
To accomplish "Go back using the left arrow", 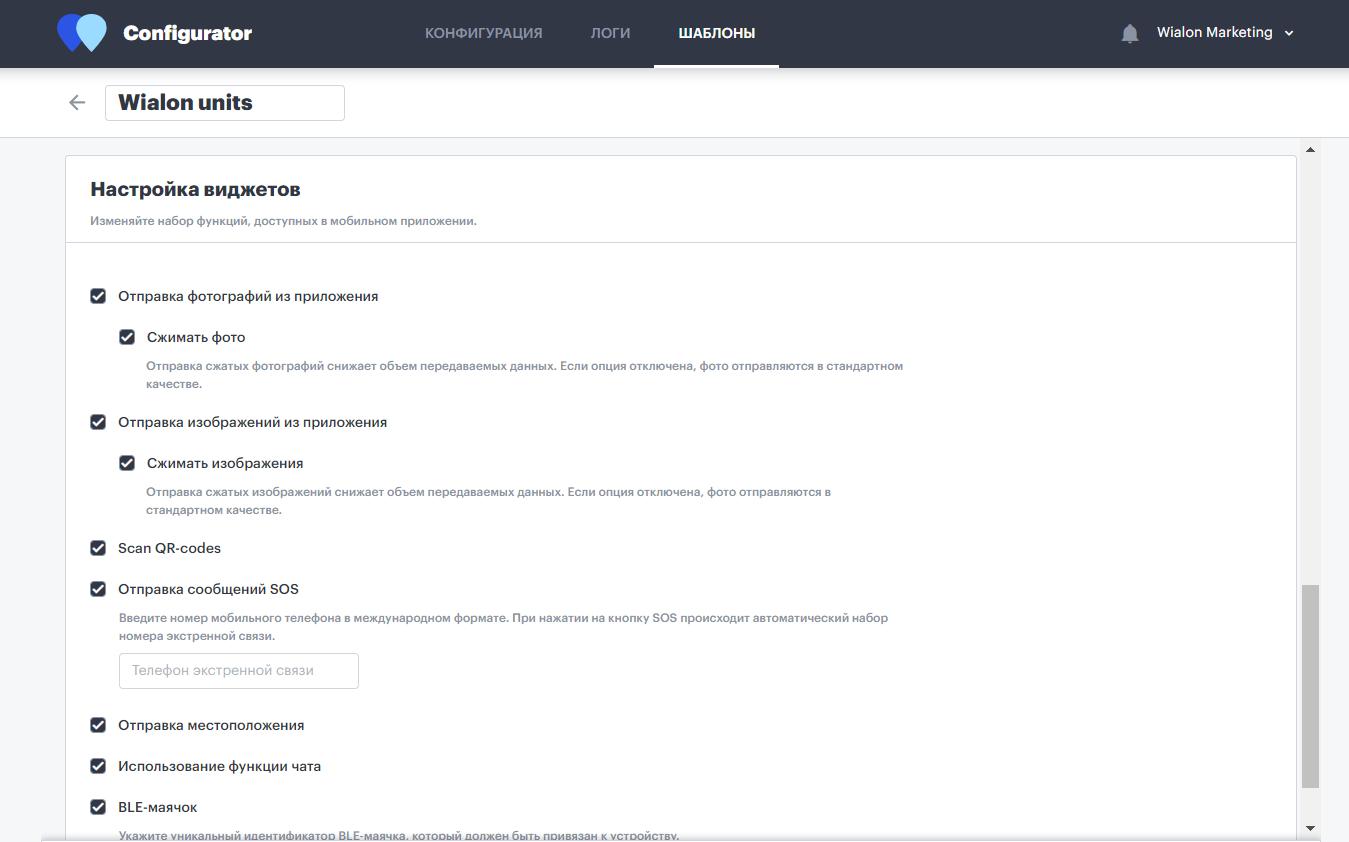I will pyautogui.click(x=77, y=102).
